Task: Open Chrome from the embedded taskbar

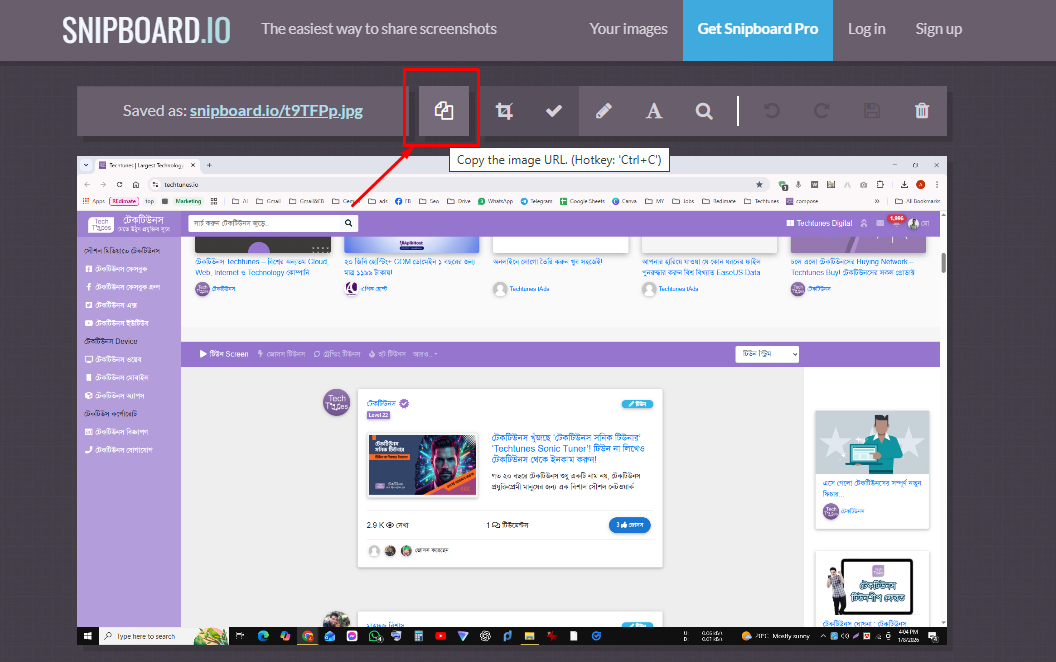Action: click(307, 636)
